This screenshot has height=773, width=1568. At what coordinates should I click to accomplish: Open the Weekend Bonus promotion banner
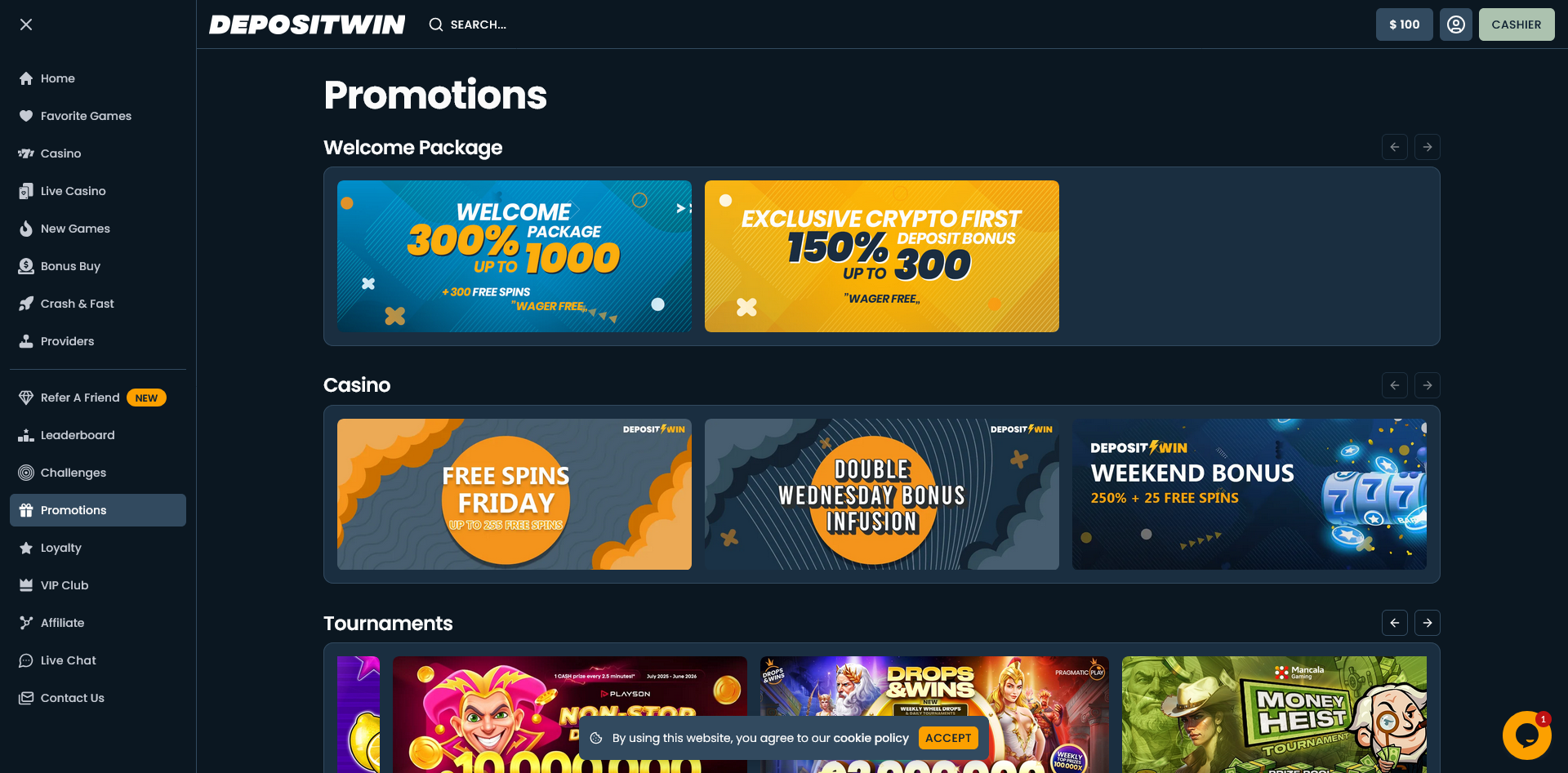[x=1249, y=495]
